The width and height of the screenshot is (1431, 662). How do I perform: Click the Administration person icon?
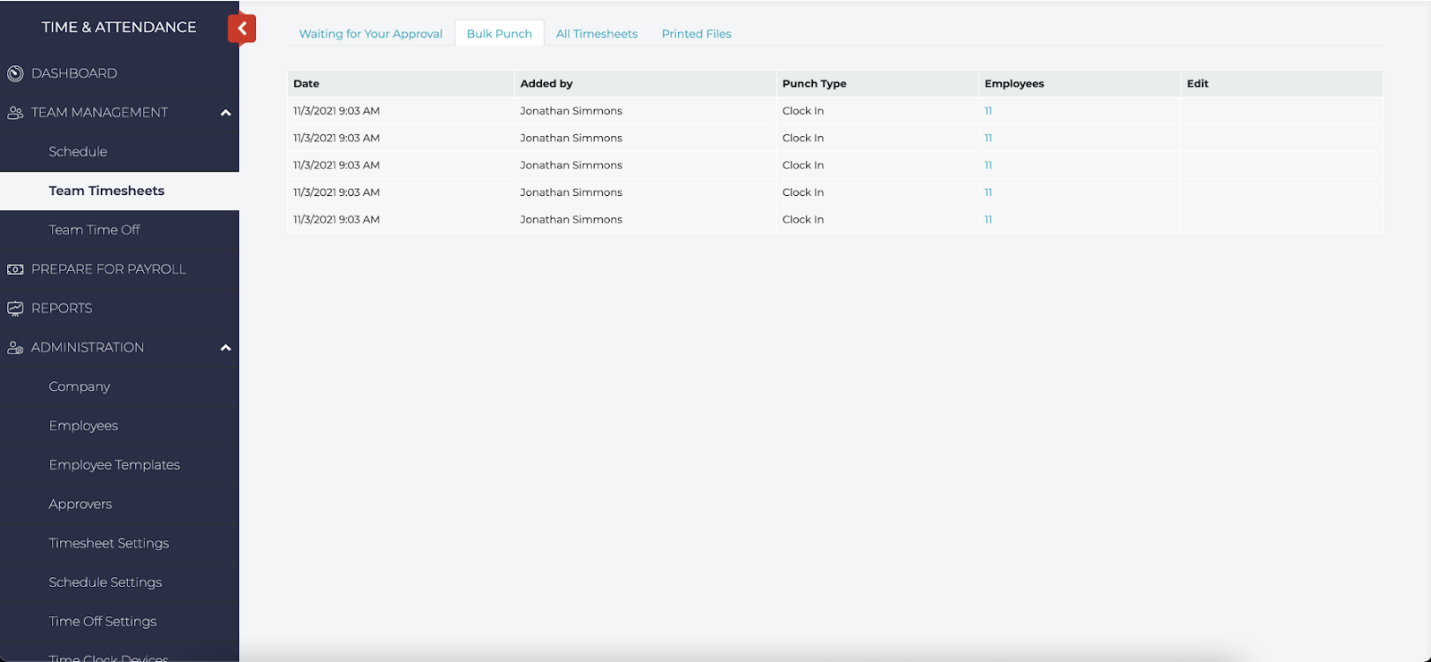coord(14,347)
